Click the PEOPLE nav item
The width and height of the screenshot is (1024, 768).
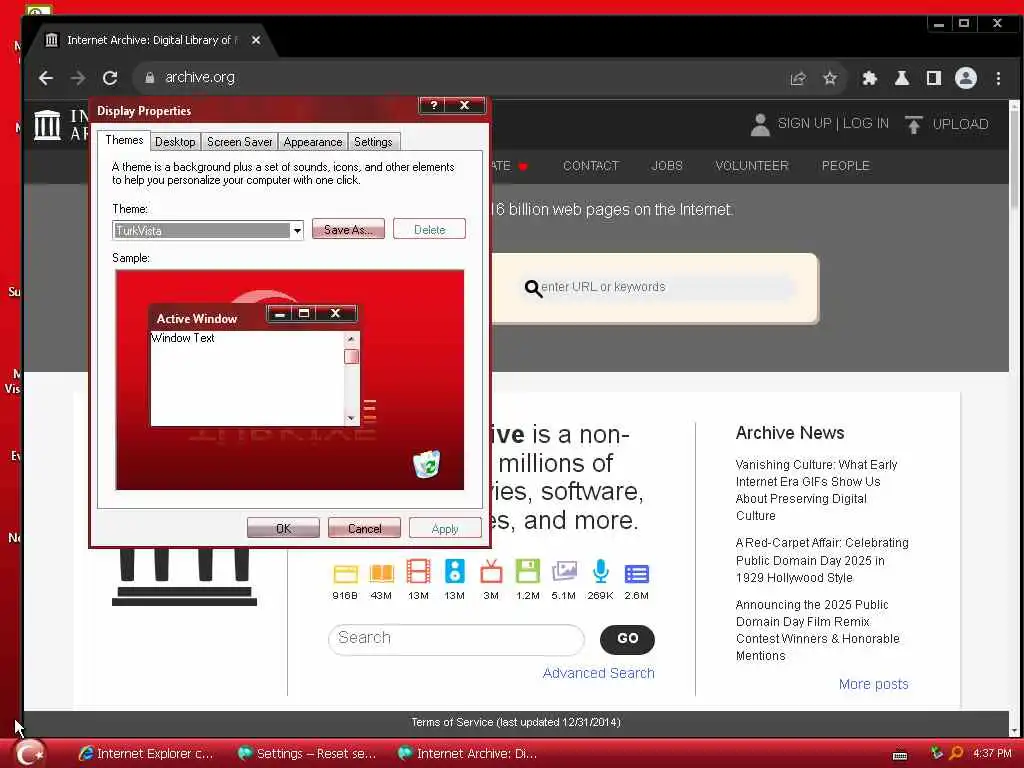pos(845,166)
